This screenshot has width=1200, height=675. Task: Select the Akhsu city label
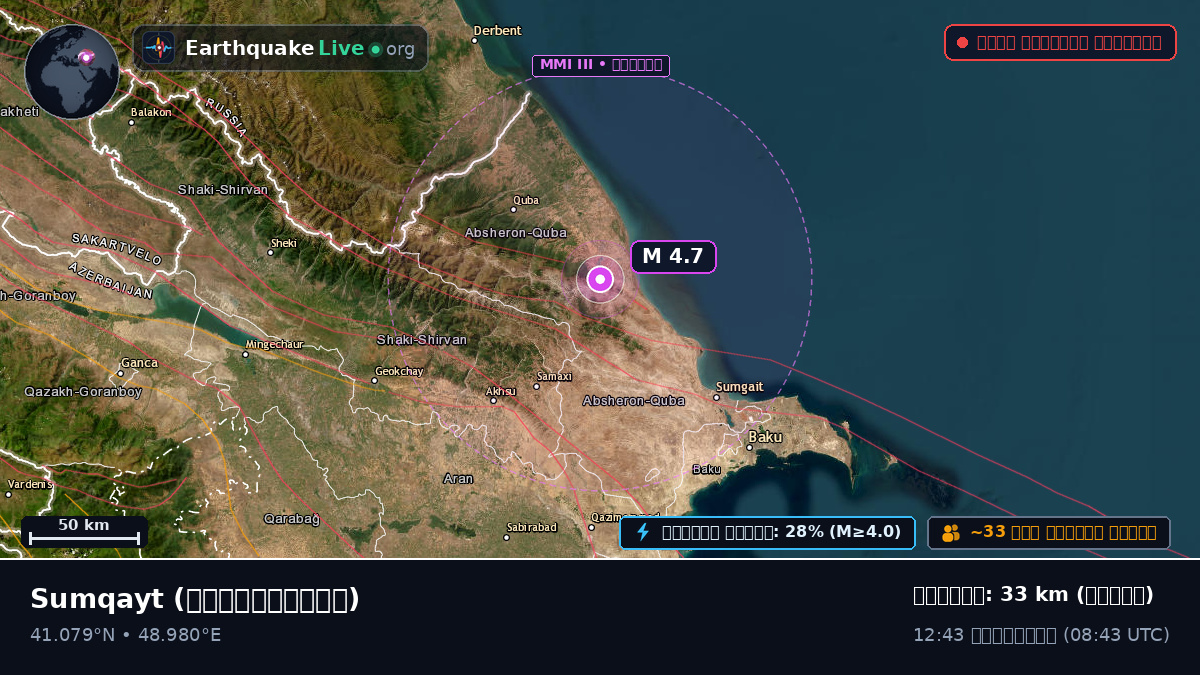(x=501, y=392)
